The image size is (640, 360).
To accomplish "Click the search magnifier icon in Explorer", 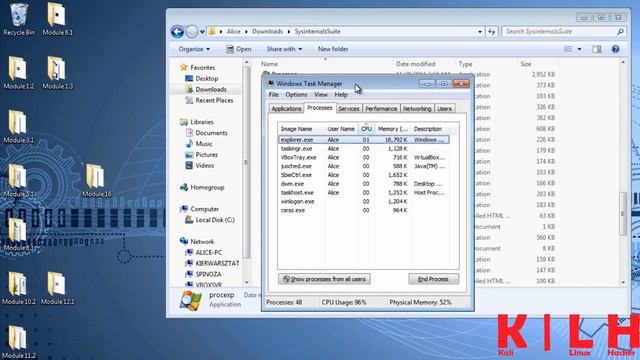I will coord(620,31).
